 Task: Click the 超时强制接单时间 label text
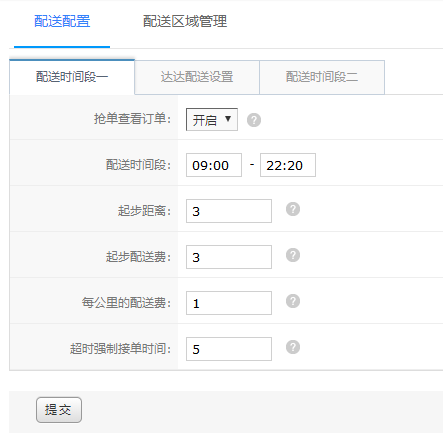(x=120, y=349)
